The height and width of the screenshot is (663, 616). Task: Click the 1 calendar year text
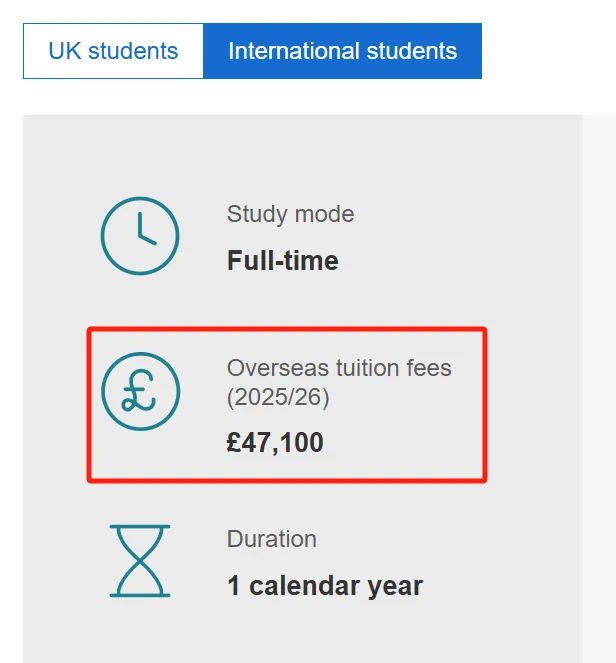[x=325, y=585]
